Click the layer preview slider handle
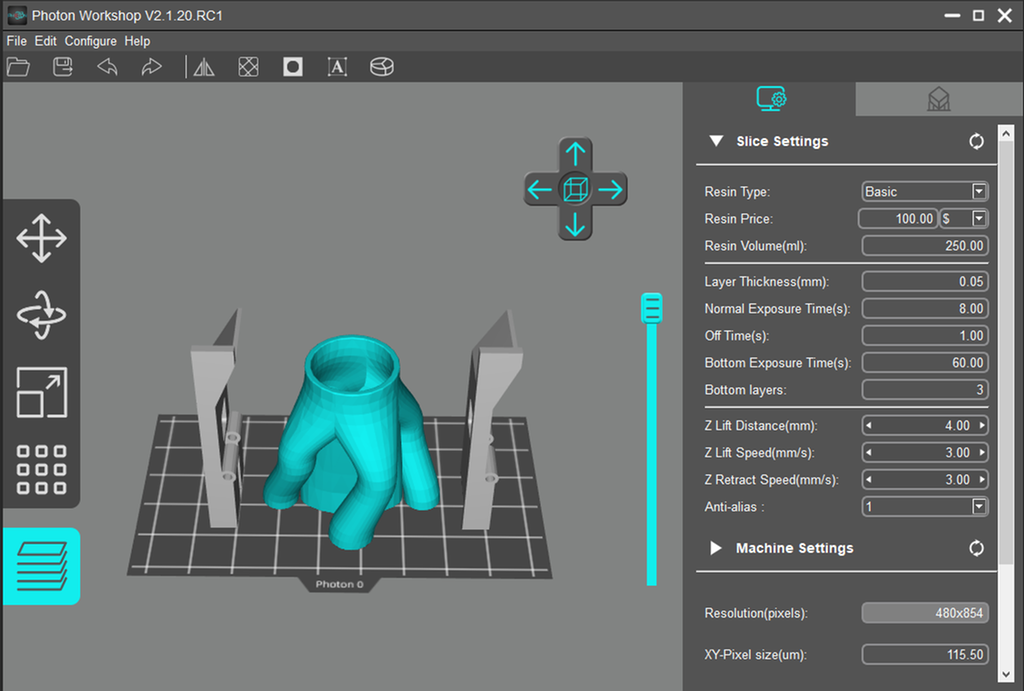The image size is (1024, 691). 652,308
